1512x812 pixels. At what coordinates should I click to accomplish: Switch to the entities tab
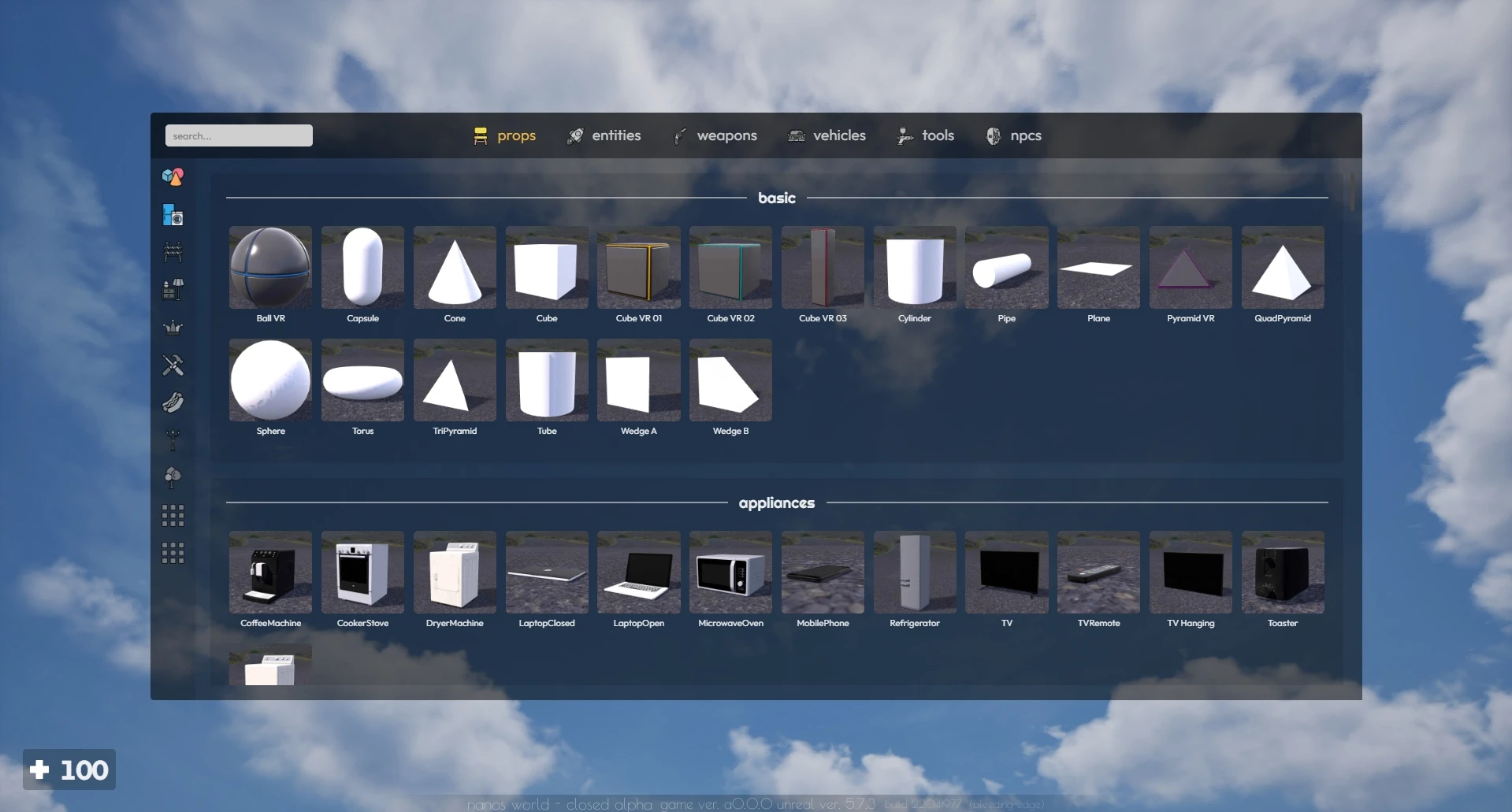604,135
